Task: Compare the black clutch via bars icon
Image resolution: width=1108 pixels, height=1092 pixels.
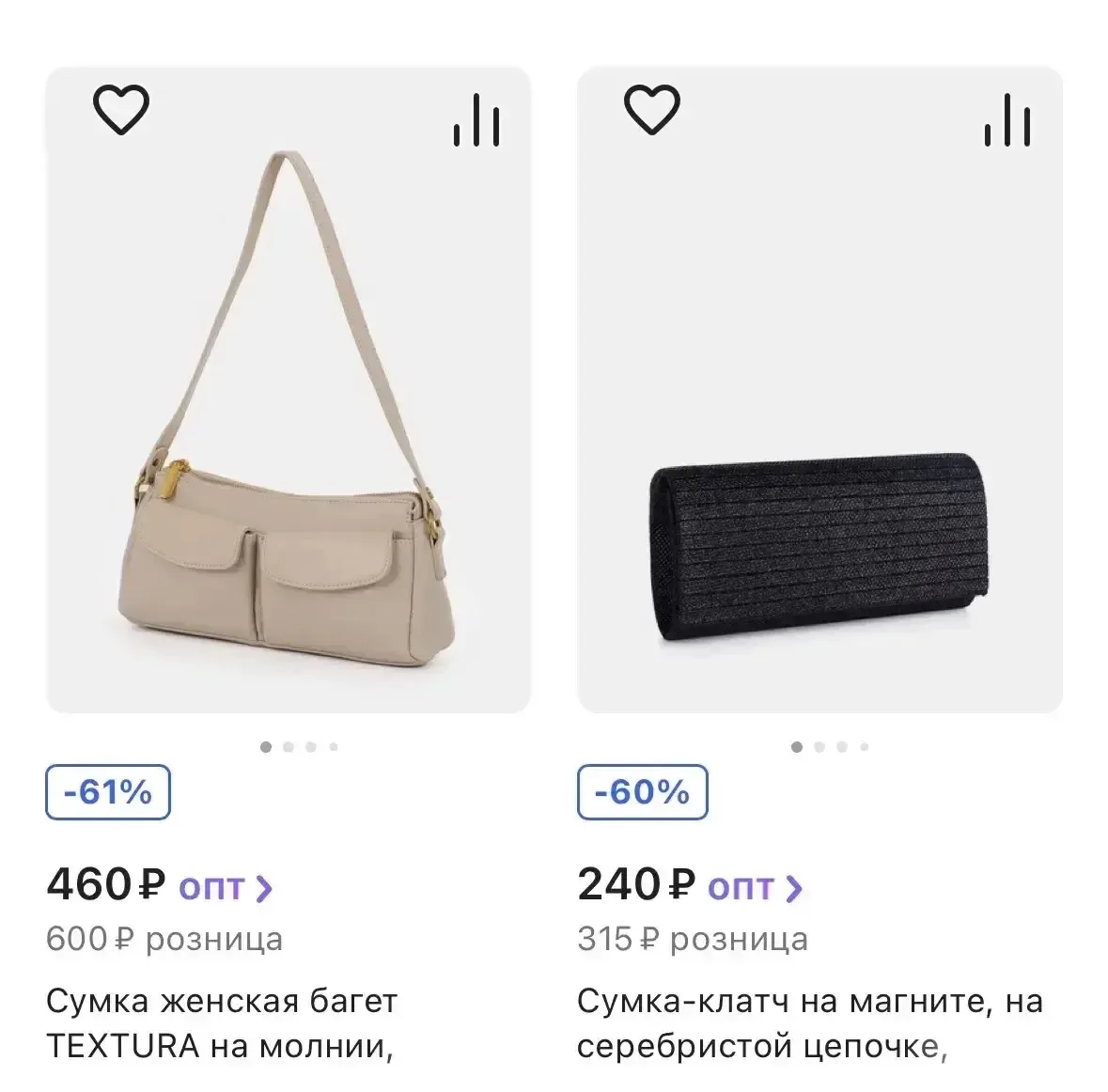Action: coord(1007,120)
